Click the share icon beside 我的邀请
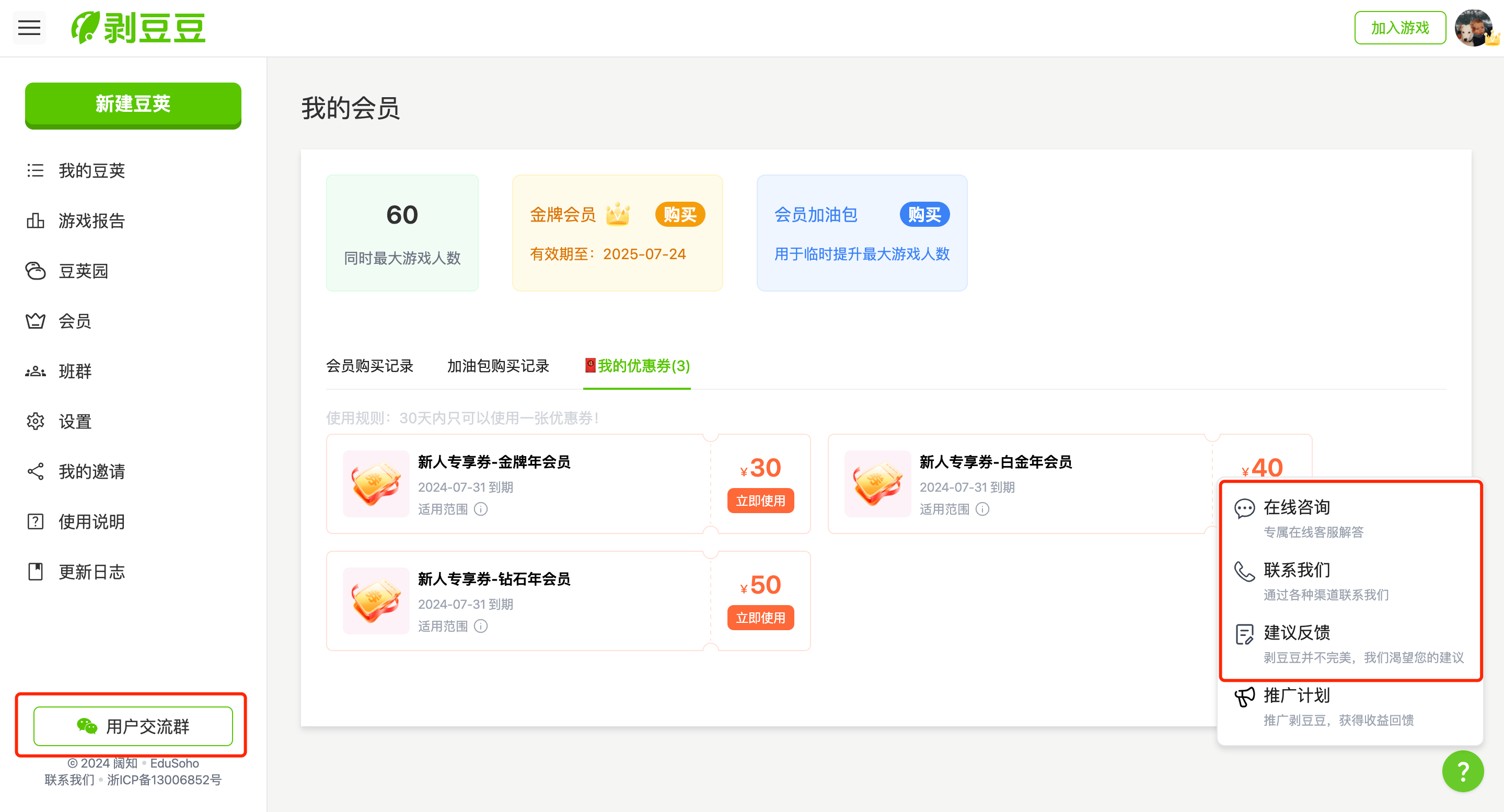Viewport: 1504px width, 812px height. 35,471
